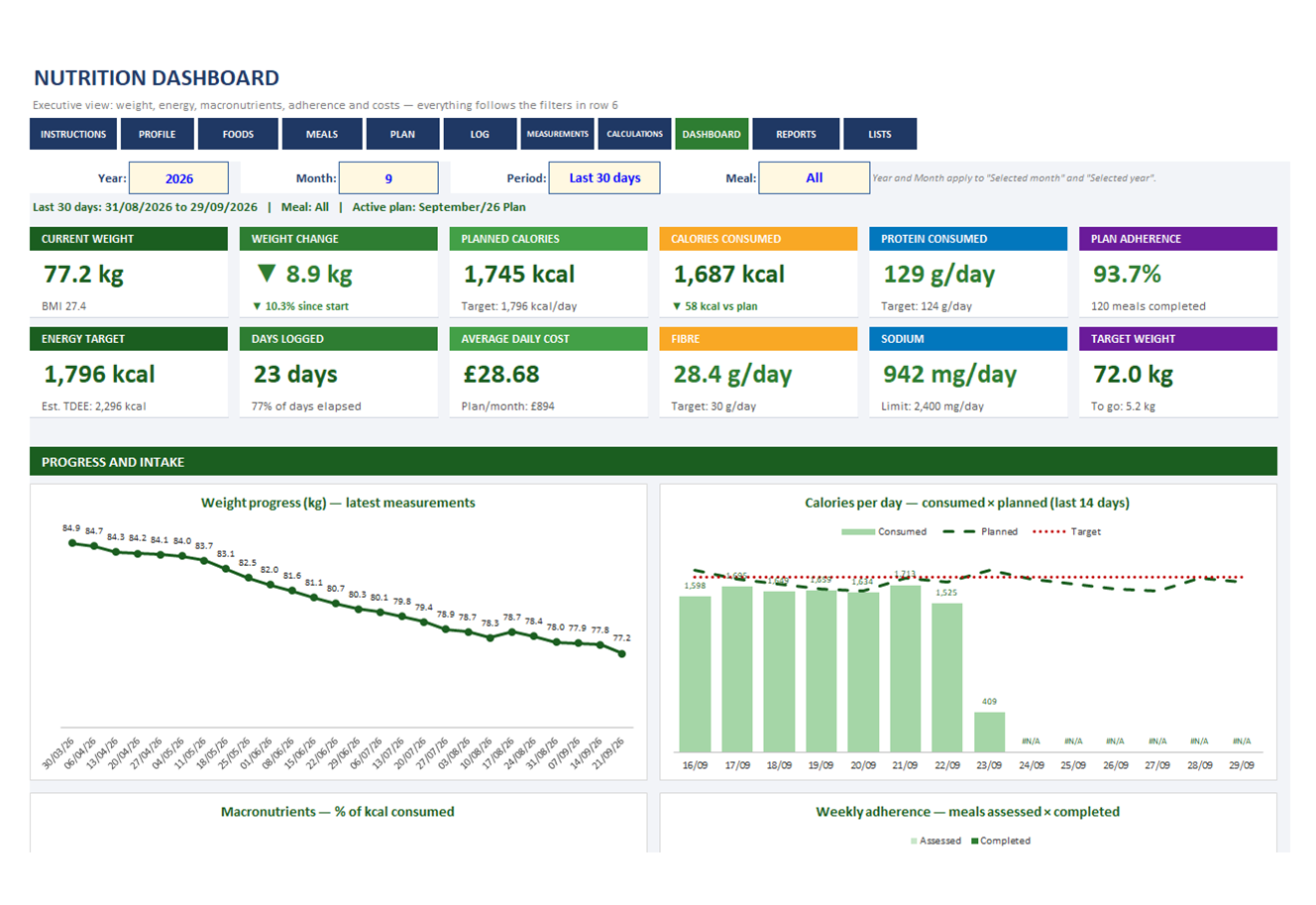Switch to the MEALS sheet button

coord(321,134)
